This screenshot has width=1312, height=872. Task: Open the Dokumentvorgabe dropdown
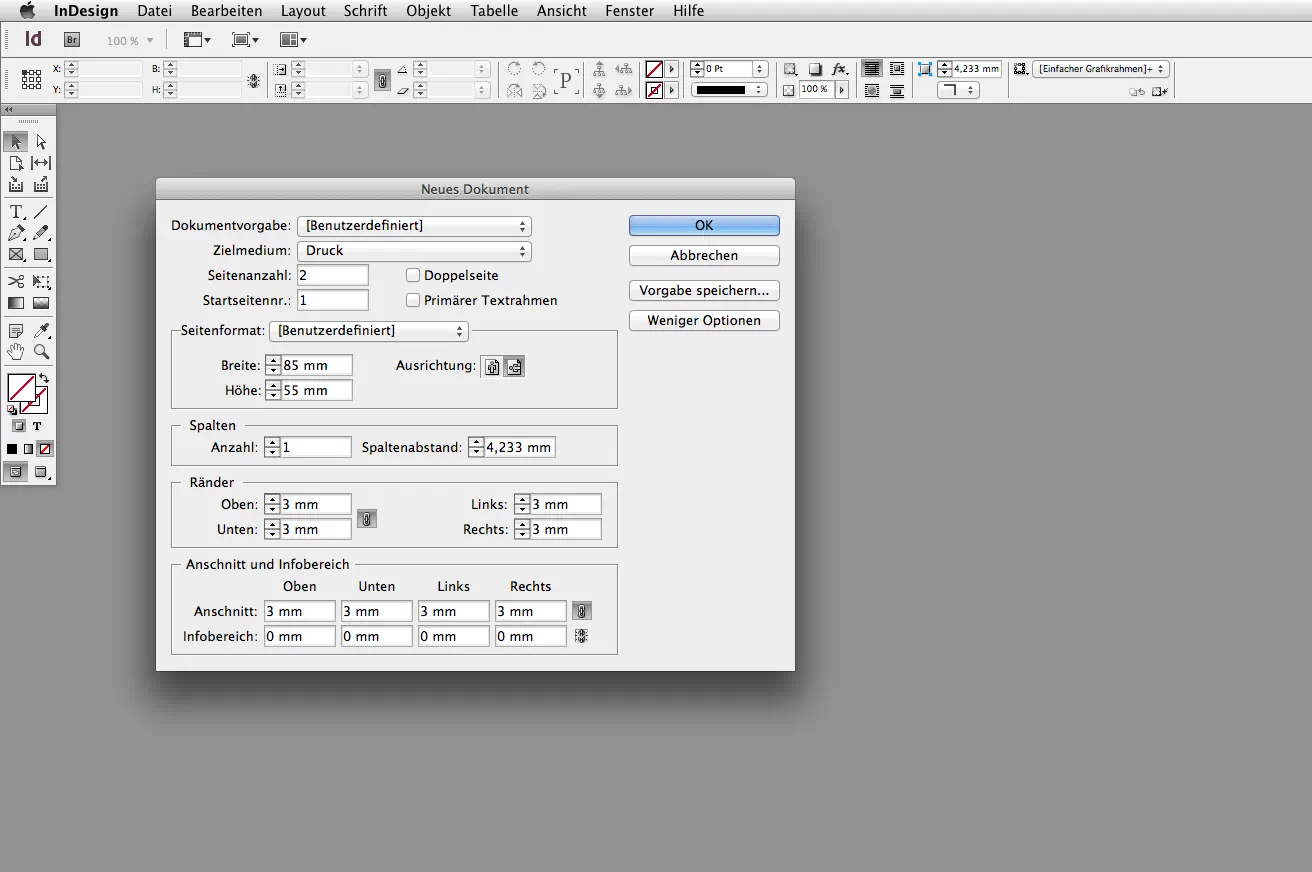(414, 226)
